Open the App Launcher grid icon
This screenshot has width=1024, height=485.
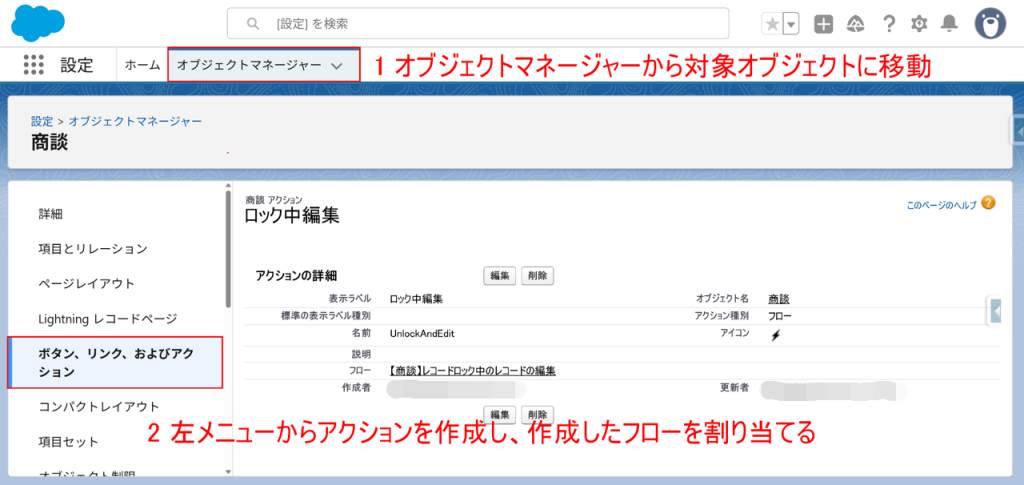pyautogui.click(x=33, y=65)
